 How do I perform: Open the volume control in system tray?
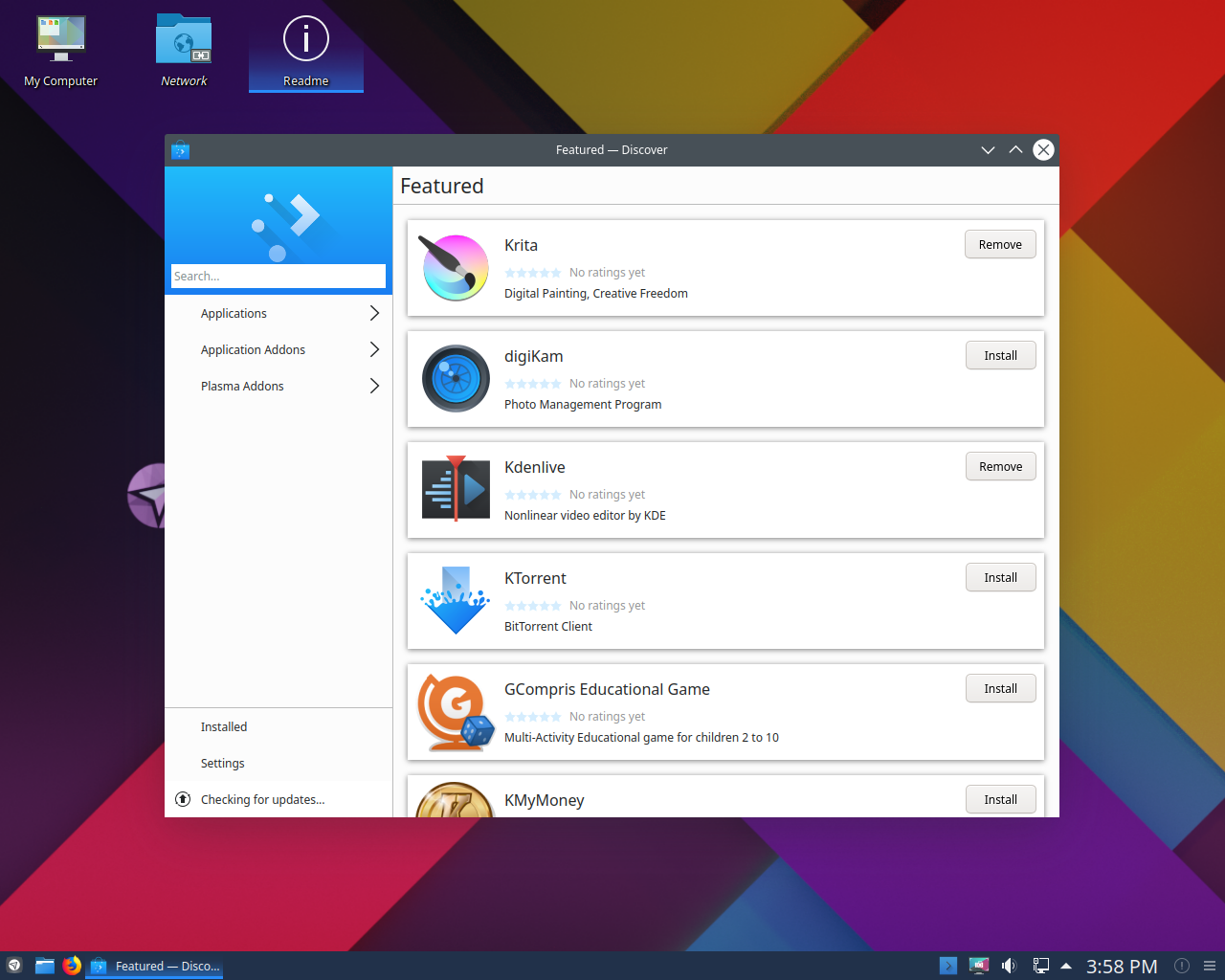coord(1009,966)
